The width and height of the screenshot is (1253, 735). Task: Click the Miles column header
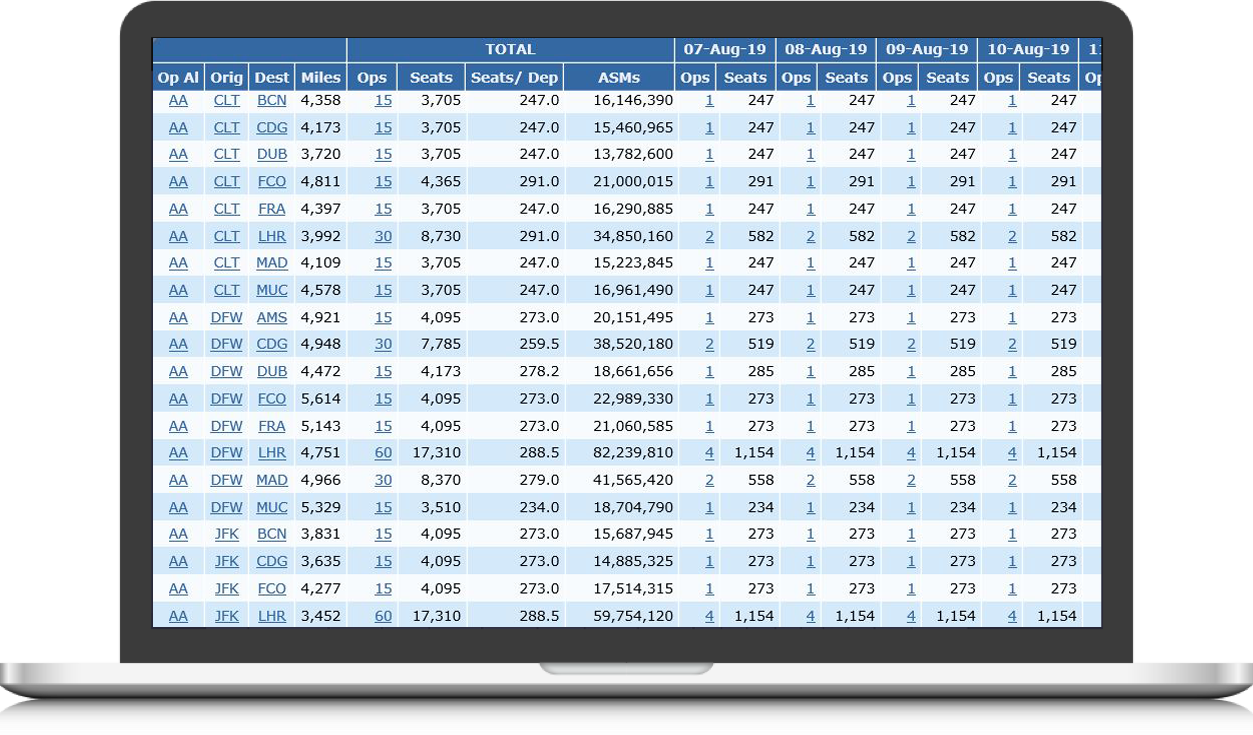(x=320, y=77)
